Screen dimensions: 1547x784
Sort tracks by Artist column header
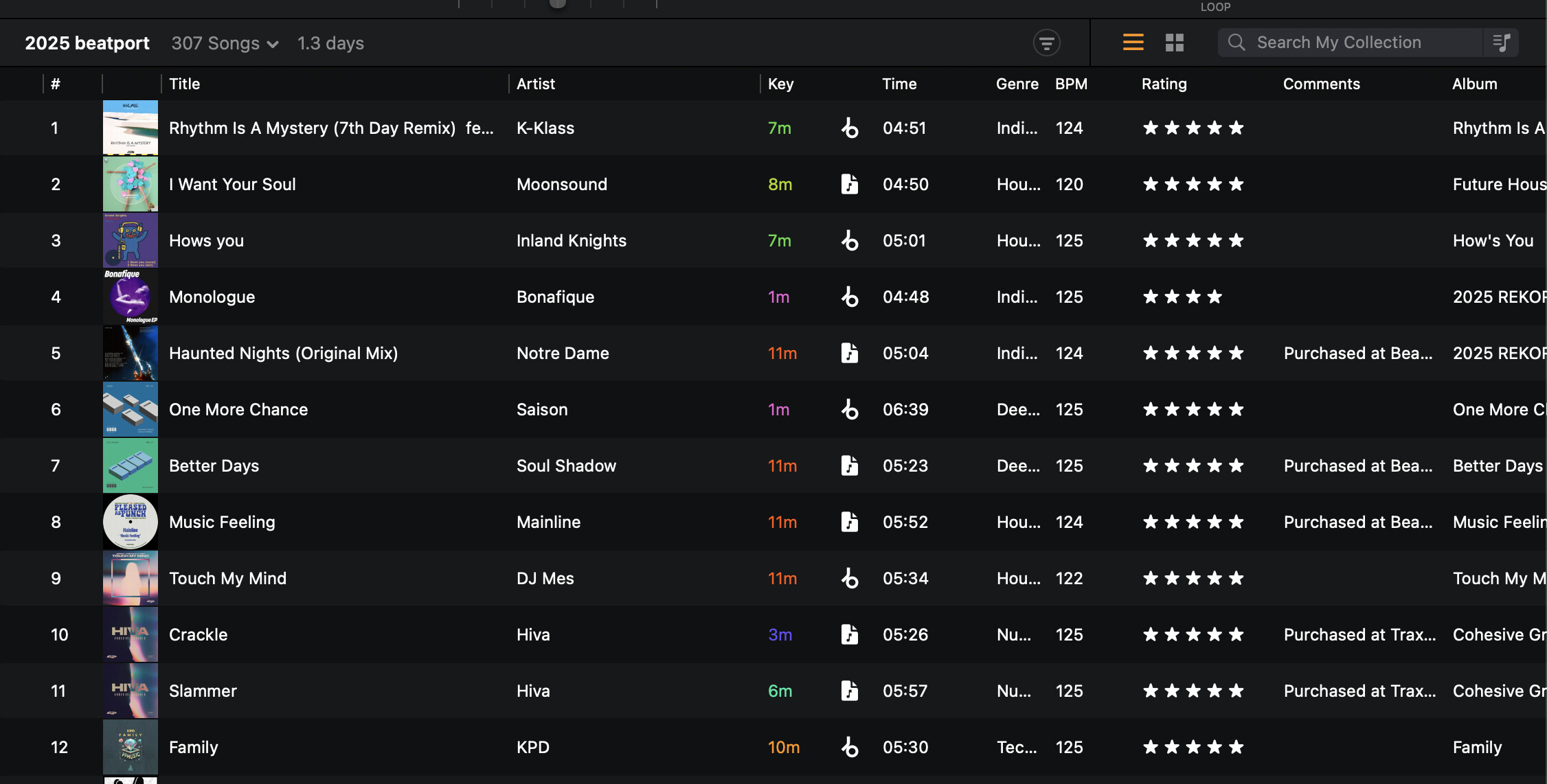click(535, 84)
